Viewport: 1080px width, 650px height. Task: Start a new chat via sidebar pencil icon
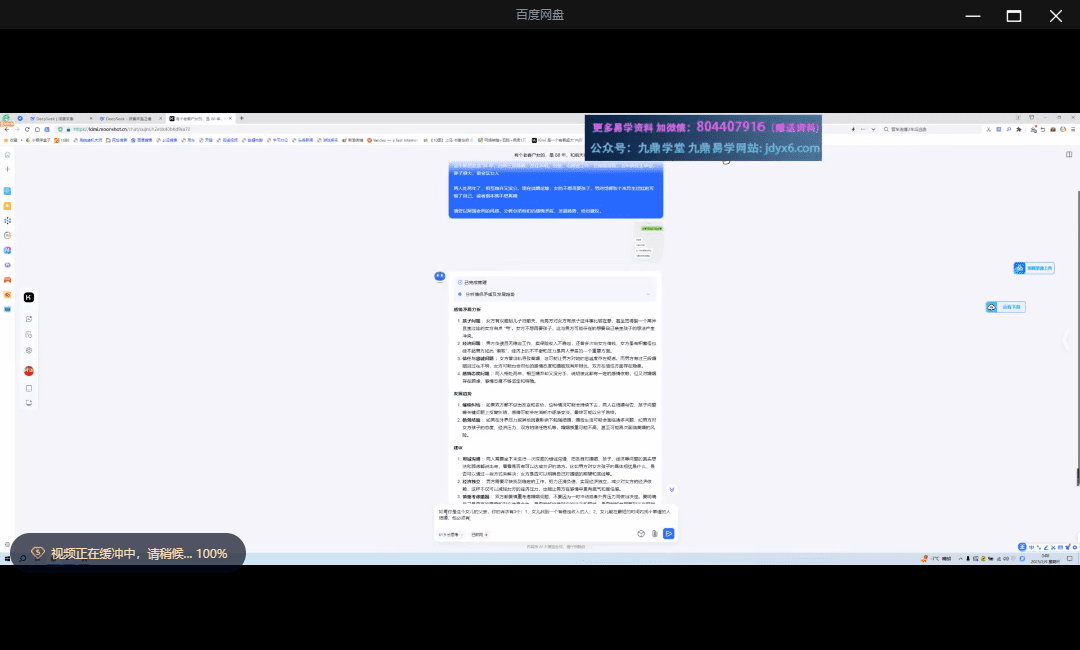click(x=29, y=318)
